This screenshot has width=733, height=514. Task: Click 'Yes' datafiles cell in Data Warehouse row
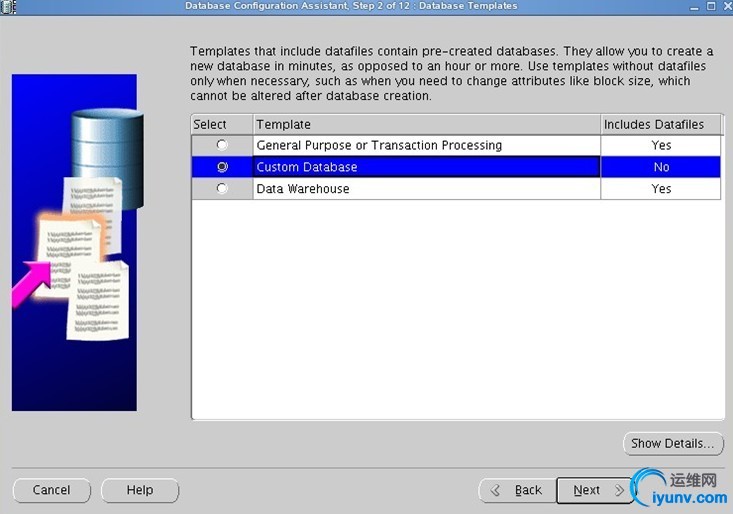pyautogui.click(x=661, y=189)
